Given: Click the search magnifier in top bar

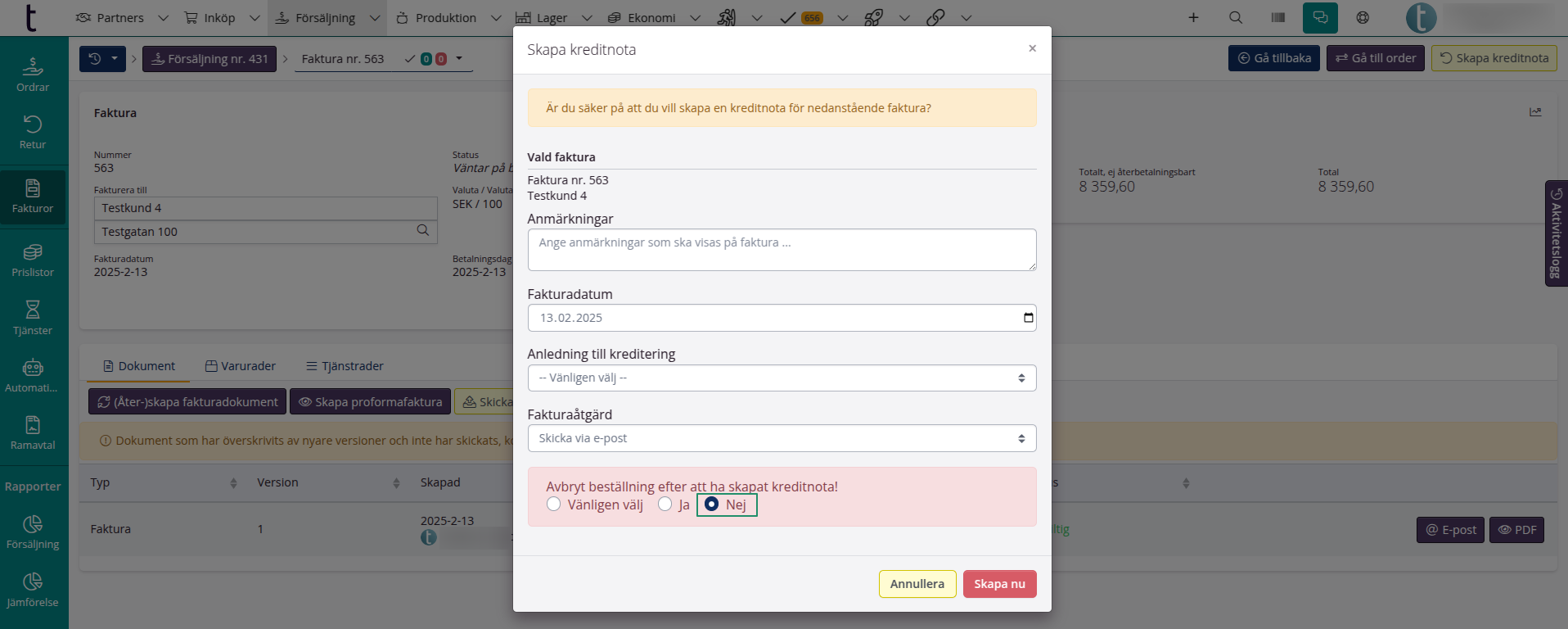Looking at the screenshot, I should pyautogui.click(x=1236, y=17).
